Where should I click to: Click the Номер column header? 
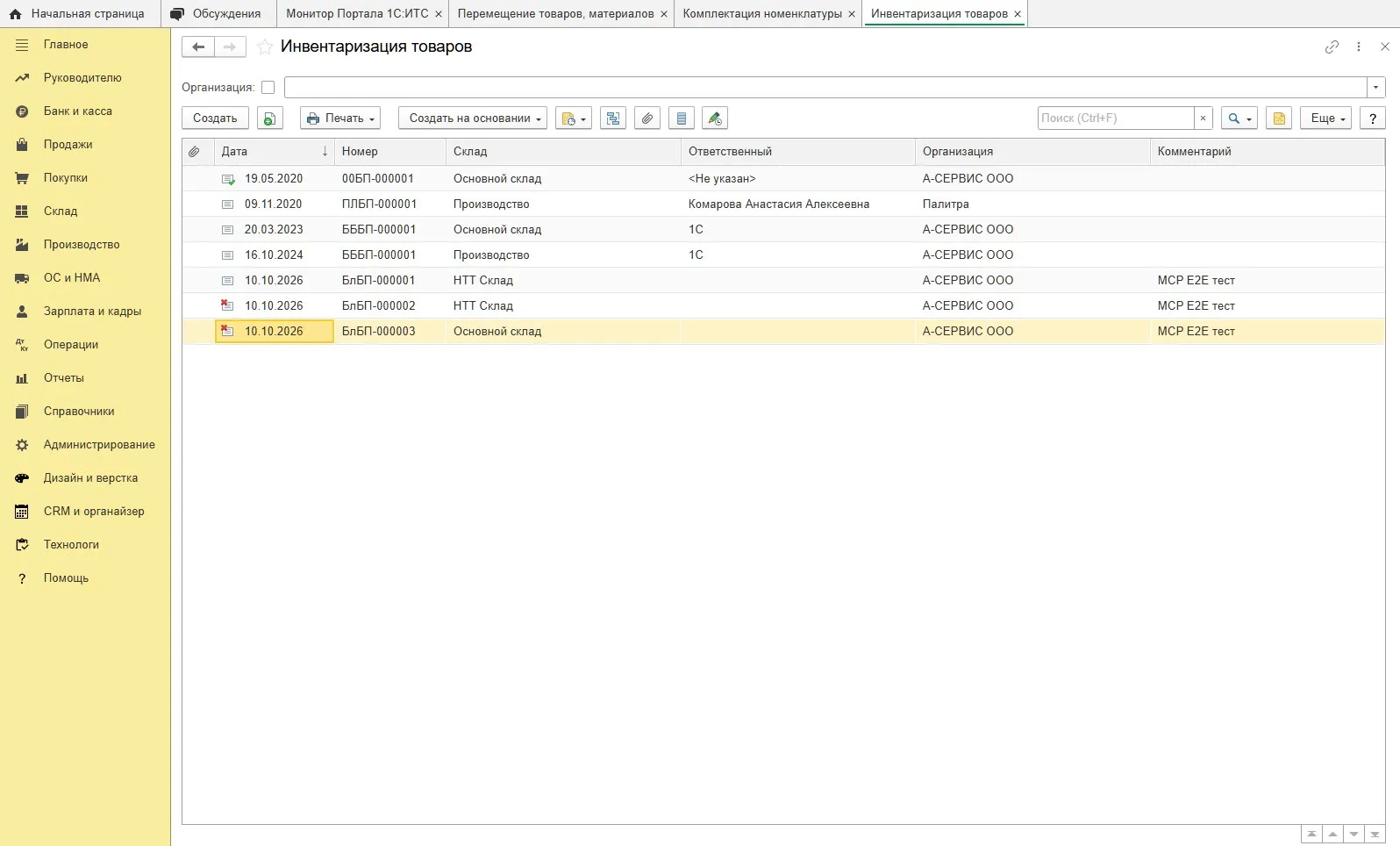[390, 152]
